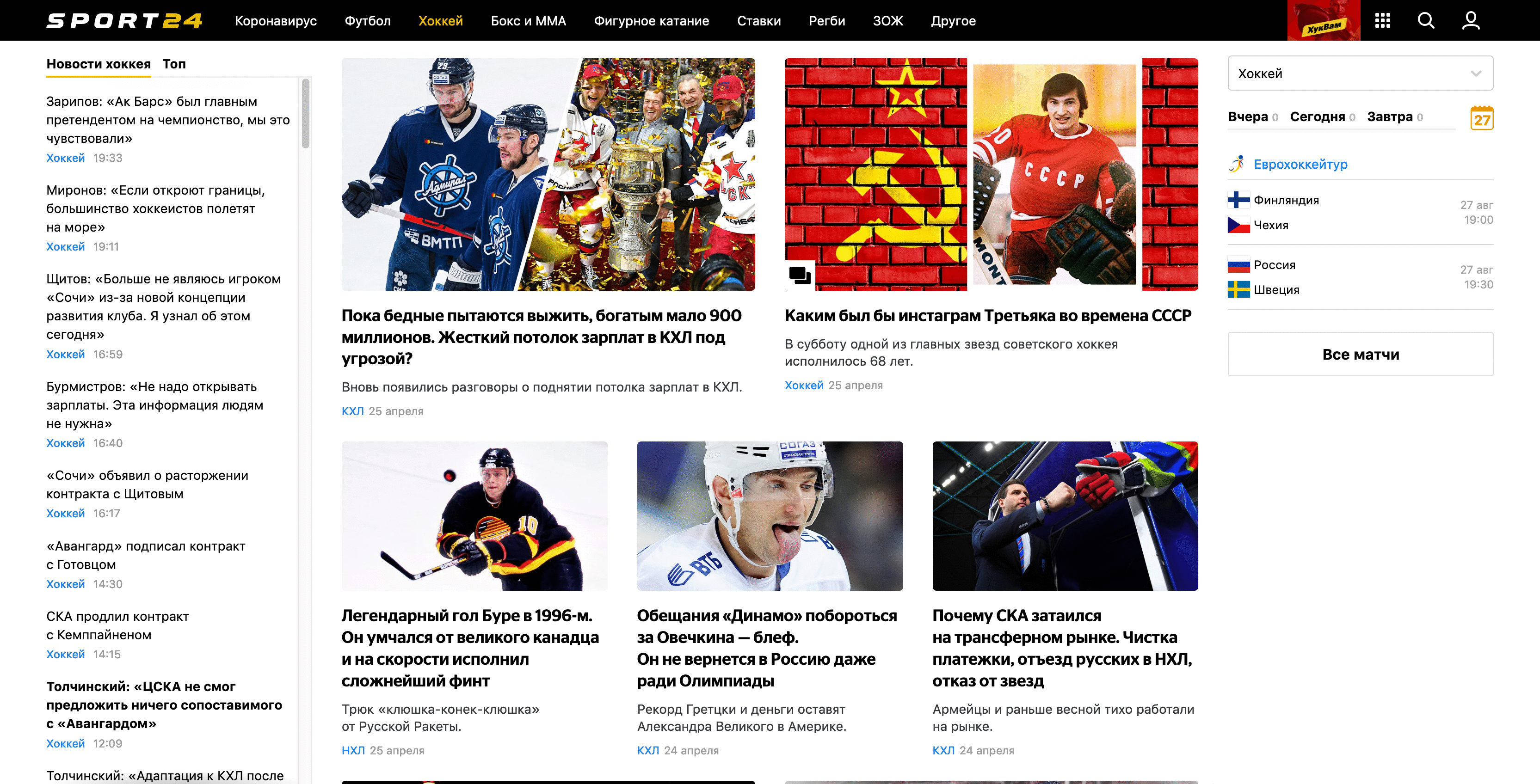
Task: Expand the Хоккей sport dropdown
Action: point(1360,73)
